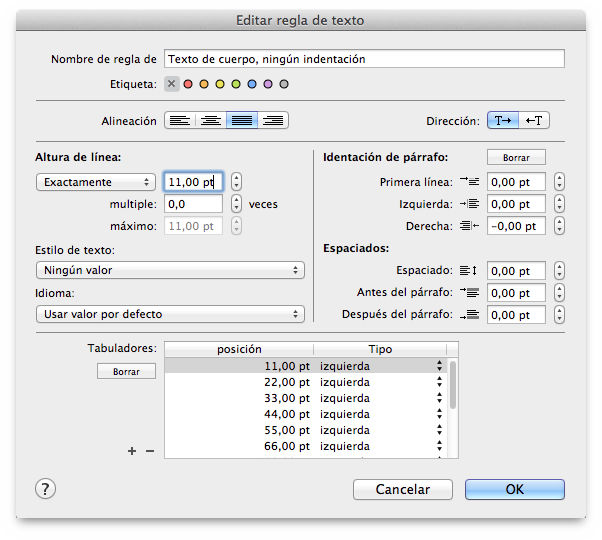
Task: Remove tab stop with minus button
Action: tap(150, 451)
